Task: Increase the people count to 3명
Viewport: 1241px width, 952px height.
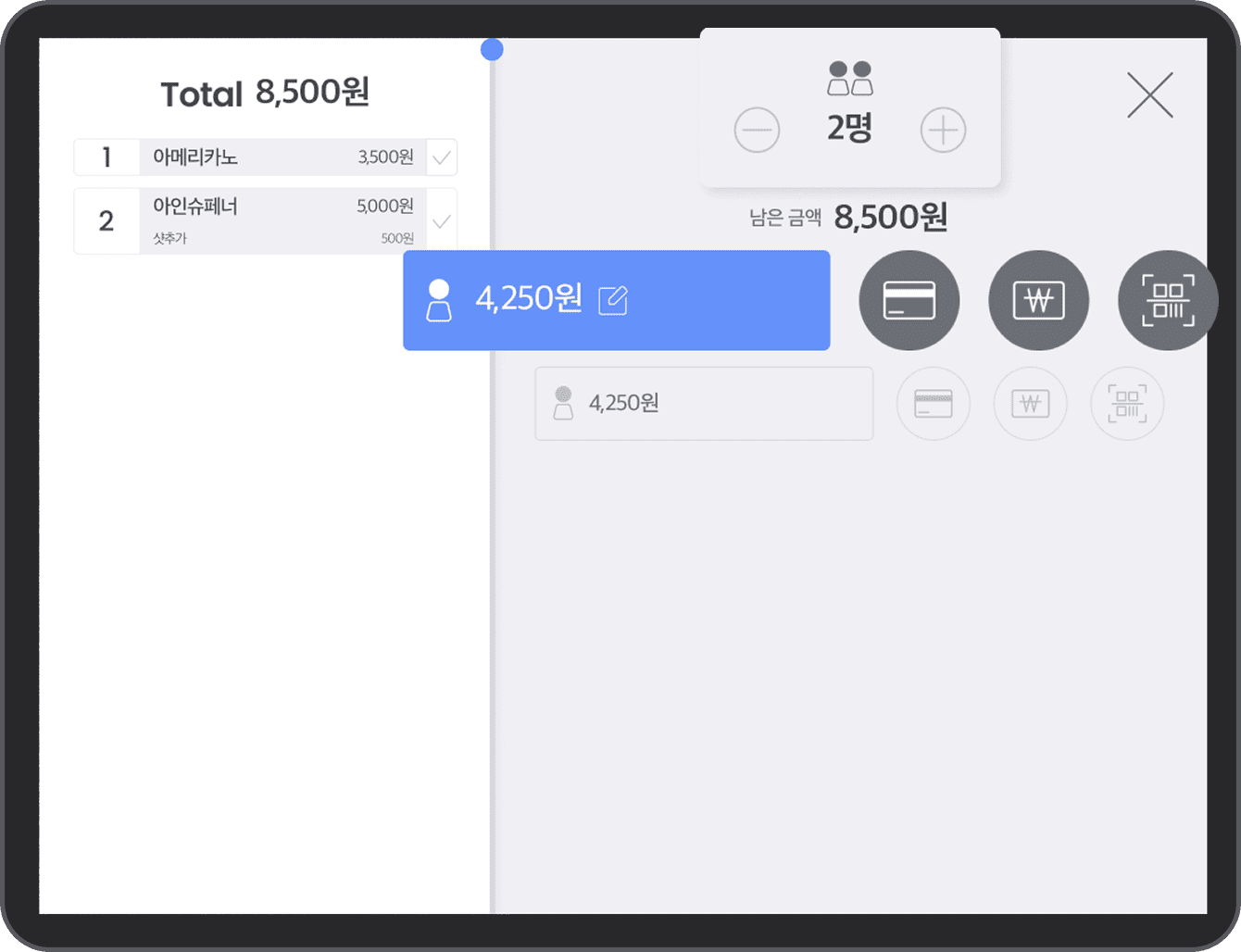Action: click(944, 130)
